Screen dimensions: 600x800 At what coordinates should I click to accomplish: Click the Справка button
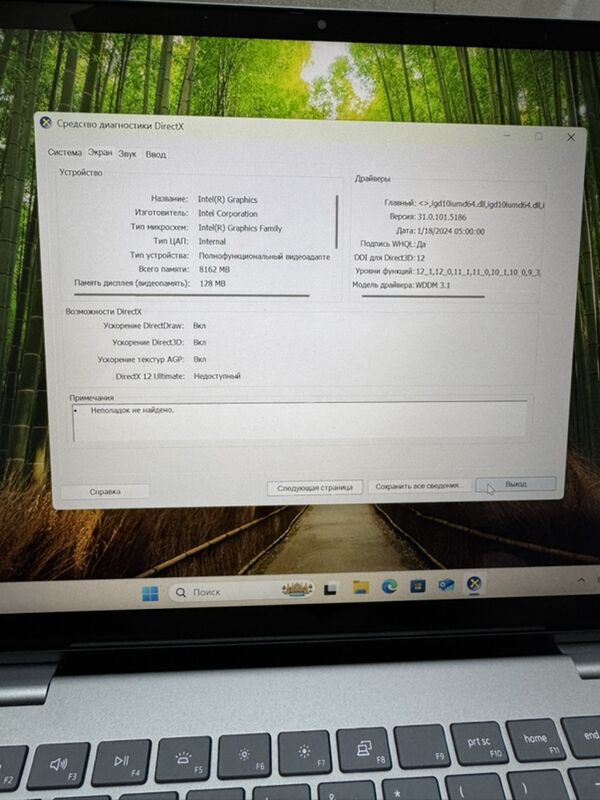(105, 492)
